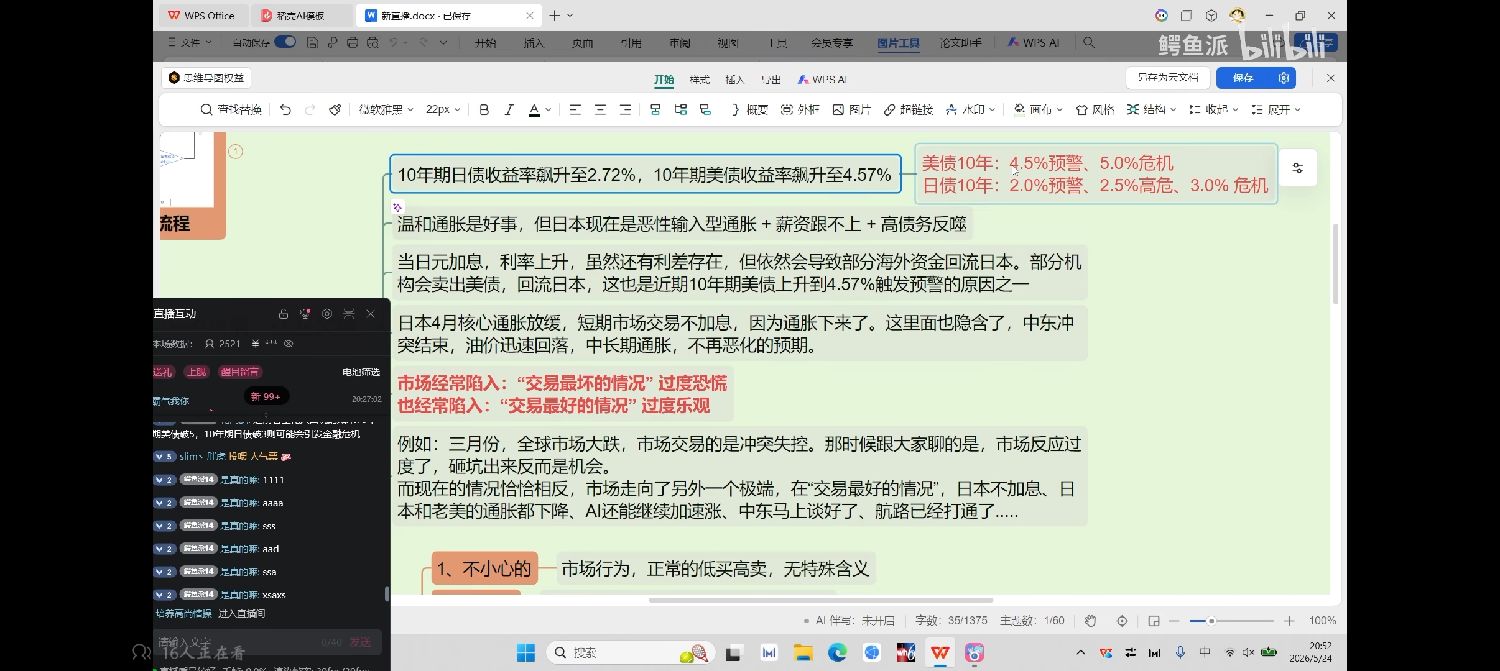Open settings gear in 直播互动 panel
Screen dimensions: 1500x671
[x=327, y=314]
